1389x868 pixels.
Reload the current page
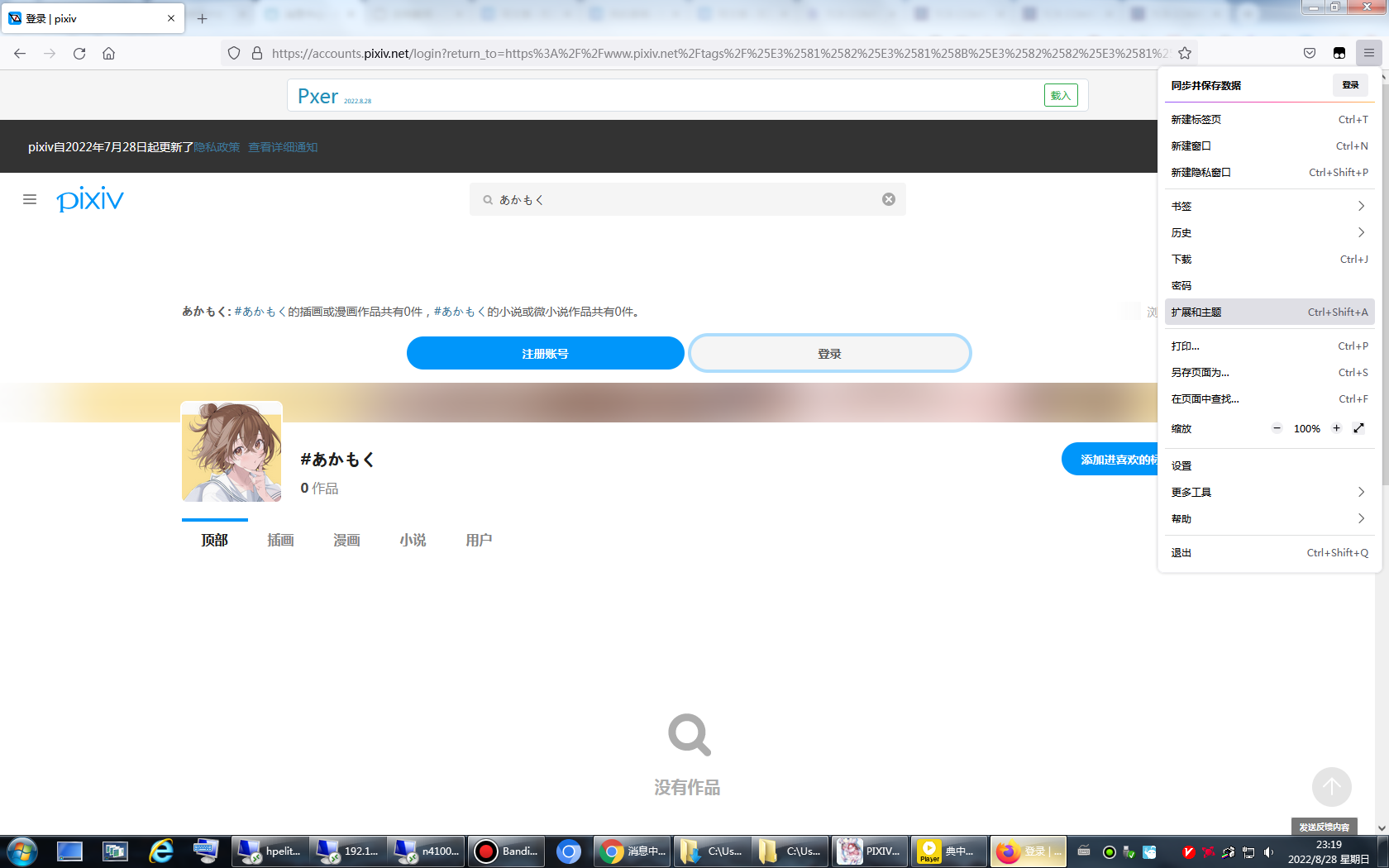pyautogui.click(x=79, y=53)
